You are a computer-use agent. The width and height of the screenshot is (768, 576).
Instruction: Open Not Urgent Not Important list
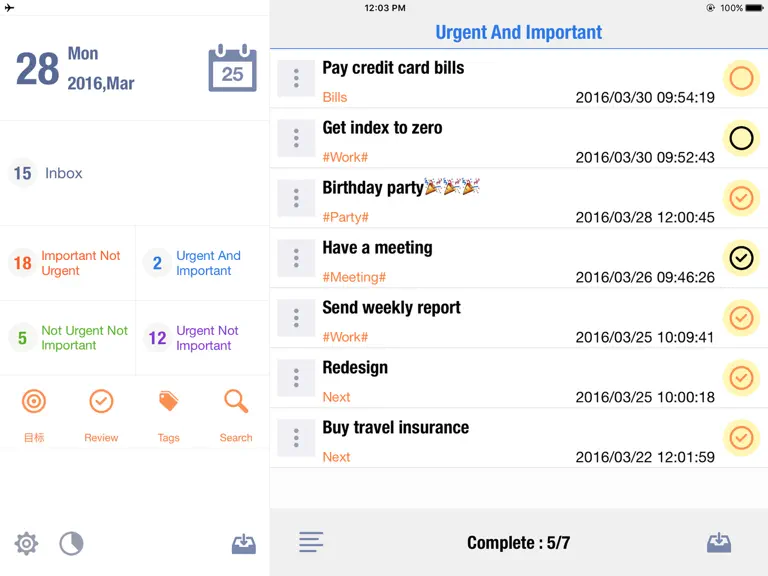click(x=68, y=338)
